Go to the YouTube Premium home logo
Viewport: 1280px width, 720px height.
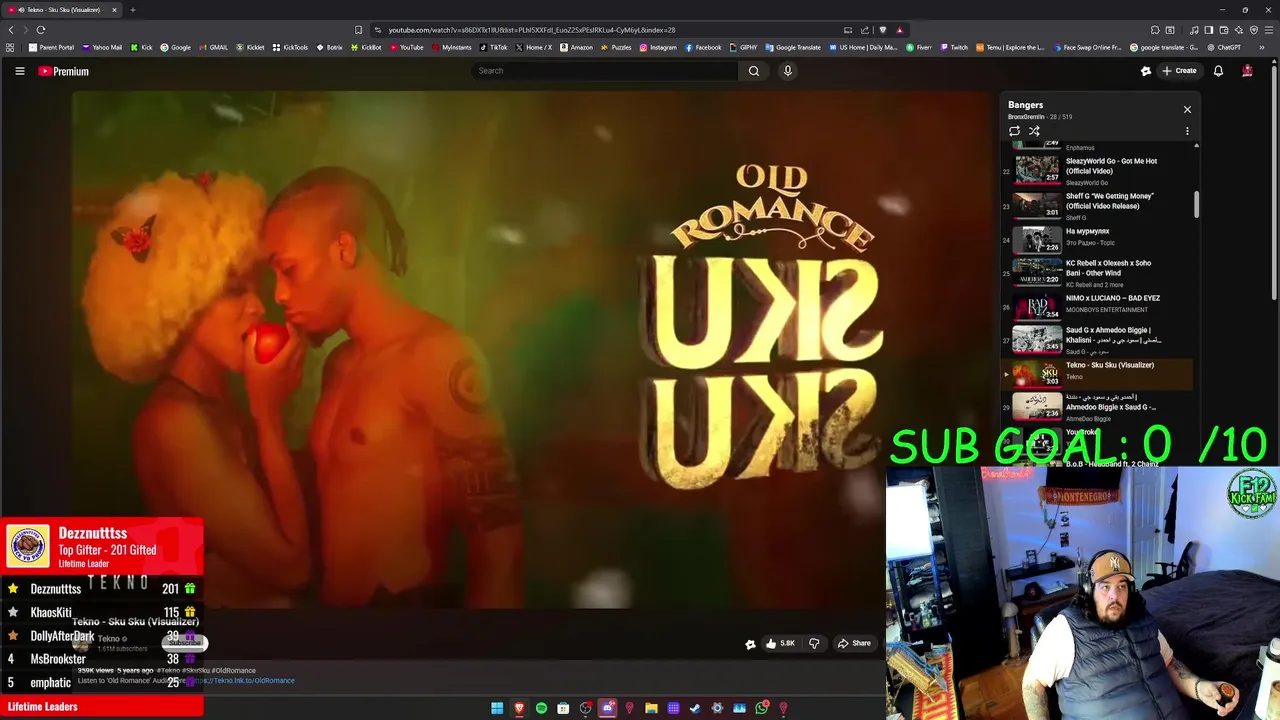click(x=64, y=71)
